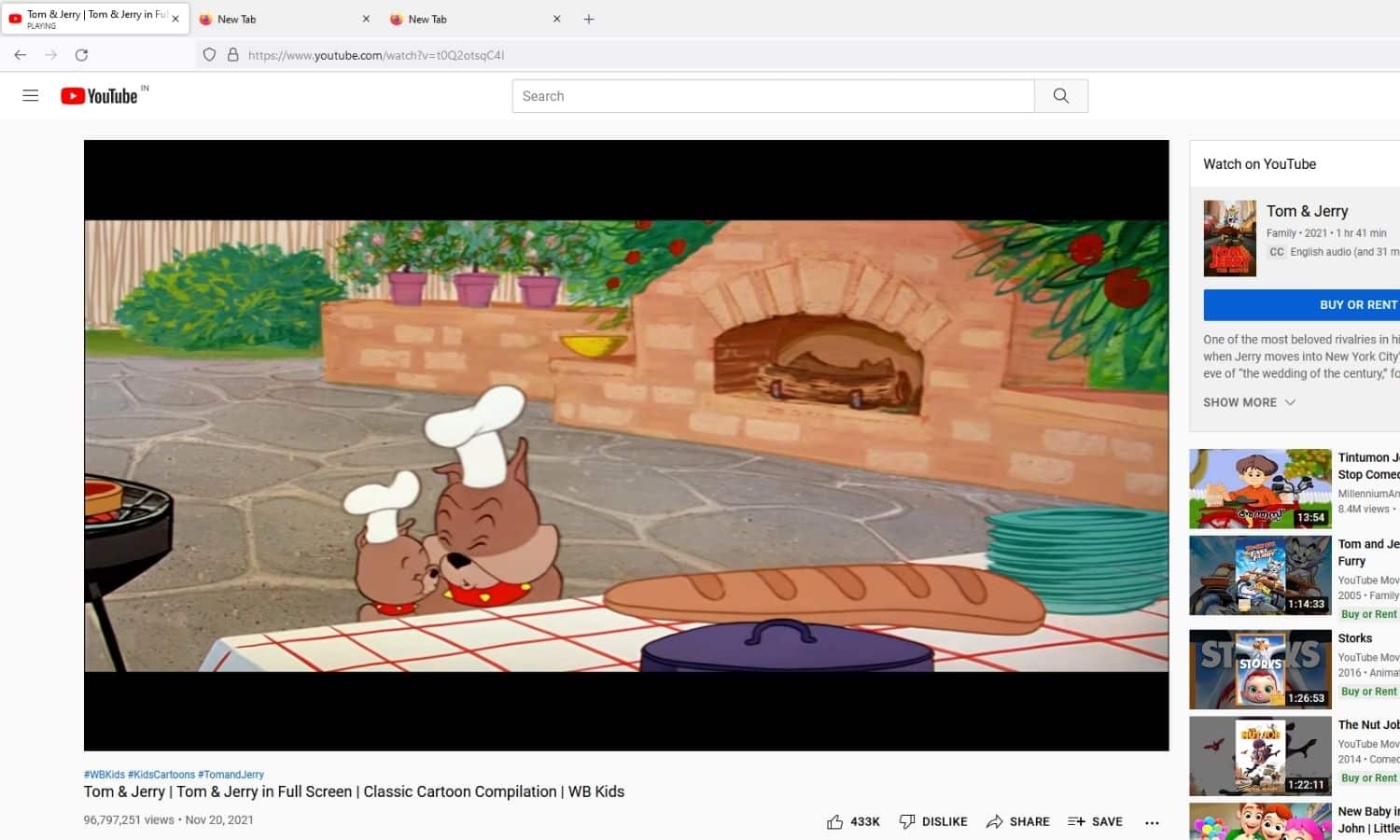The height and width of the screenshot is (840, 1400).
Task: Click the BUY OR RENT button
Action: point(1302,305)
